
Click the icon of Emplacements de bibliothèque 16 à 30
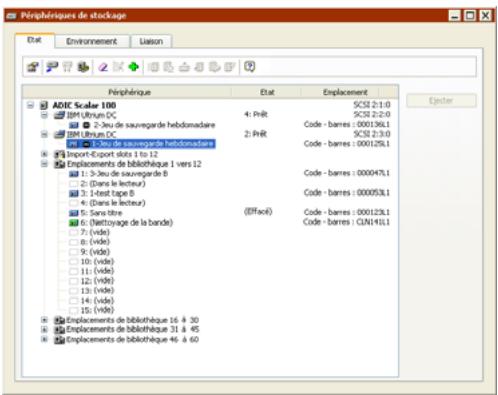[60, 320]
